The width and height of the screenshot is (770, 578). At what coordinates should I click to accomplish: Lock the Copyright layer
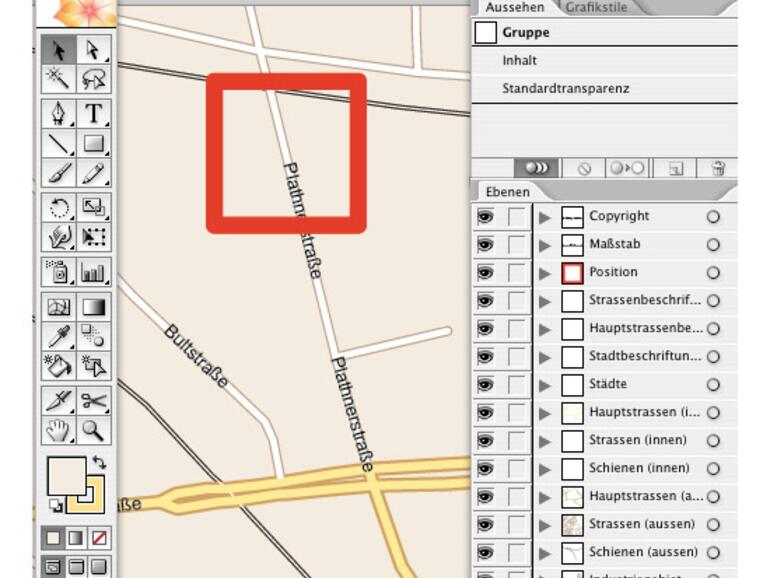pos(516,217)
